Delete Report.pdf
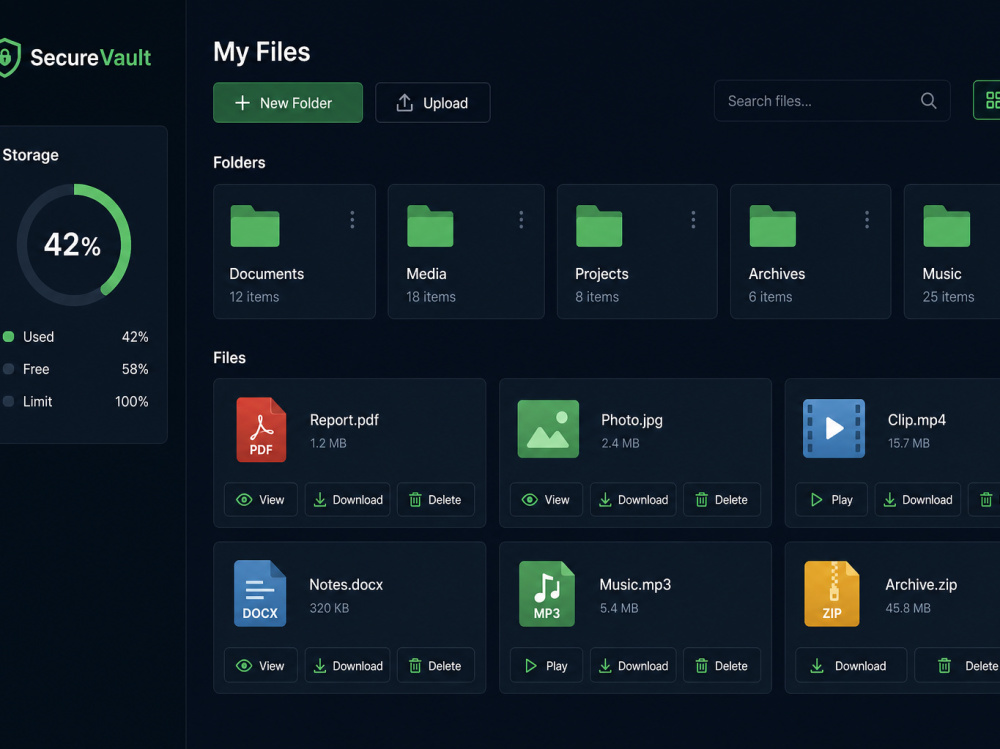This screenshot has width=1000, height=749. 436,500
